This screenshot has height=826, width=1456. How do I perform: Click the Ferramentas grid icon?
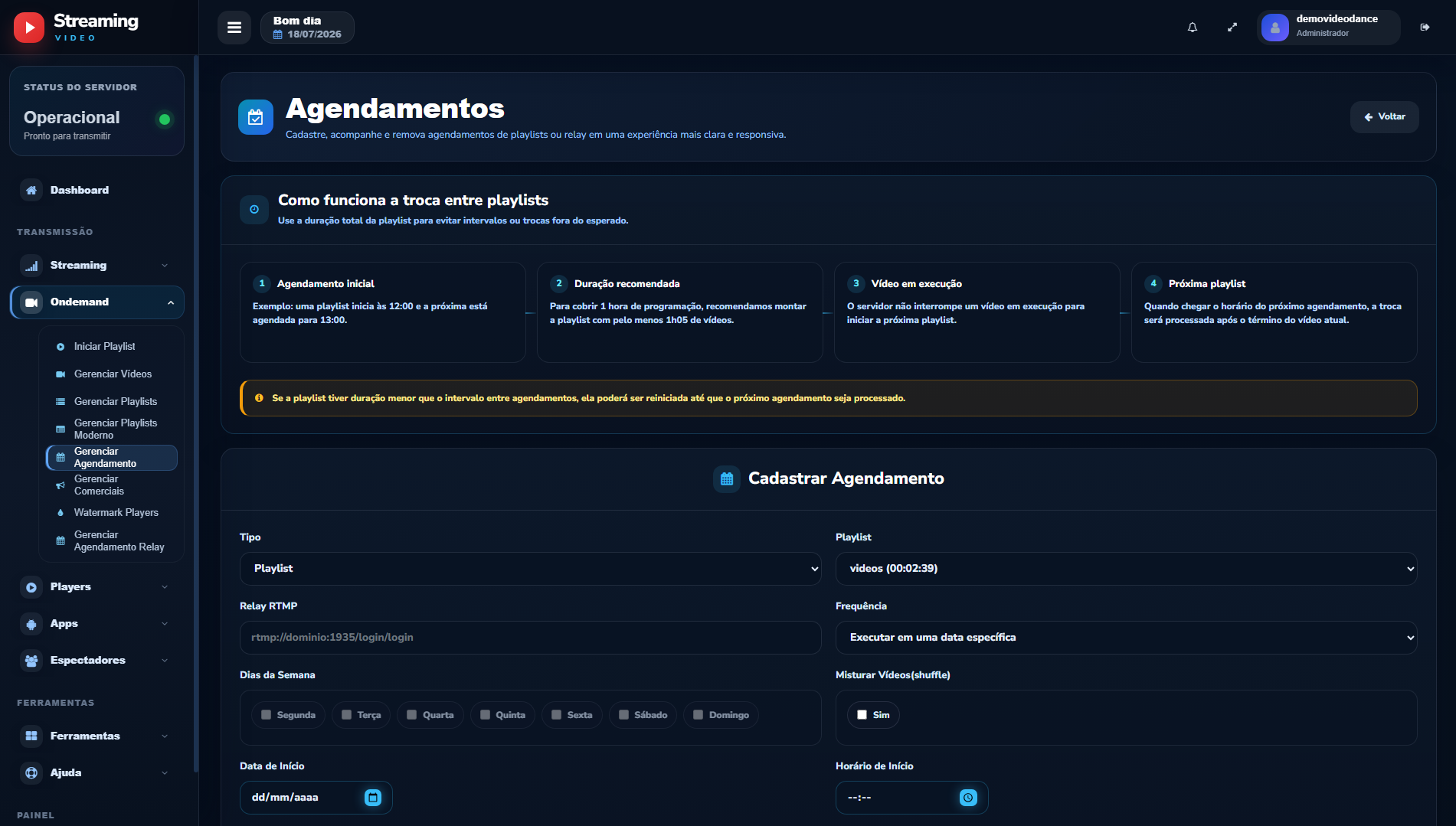[x=31, y=736]
